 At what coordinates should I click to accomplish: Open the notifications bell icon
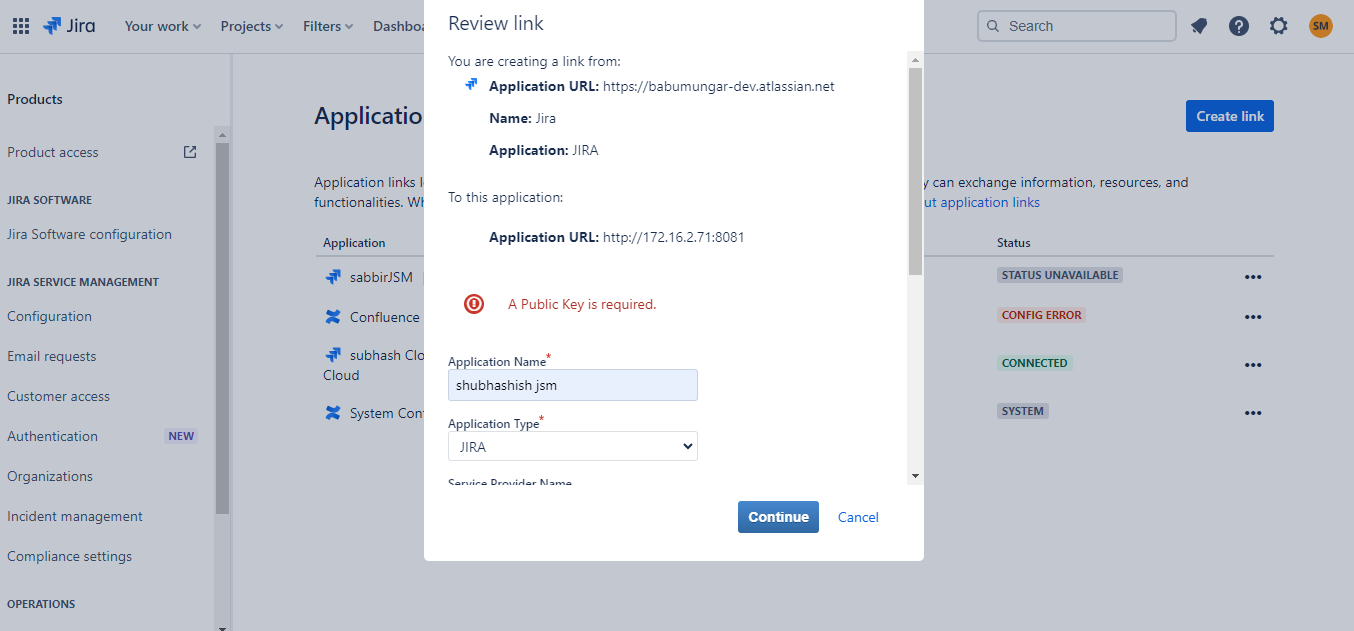click(1198, 25)
